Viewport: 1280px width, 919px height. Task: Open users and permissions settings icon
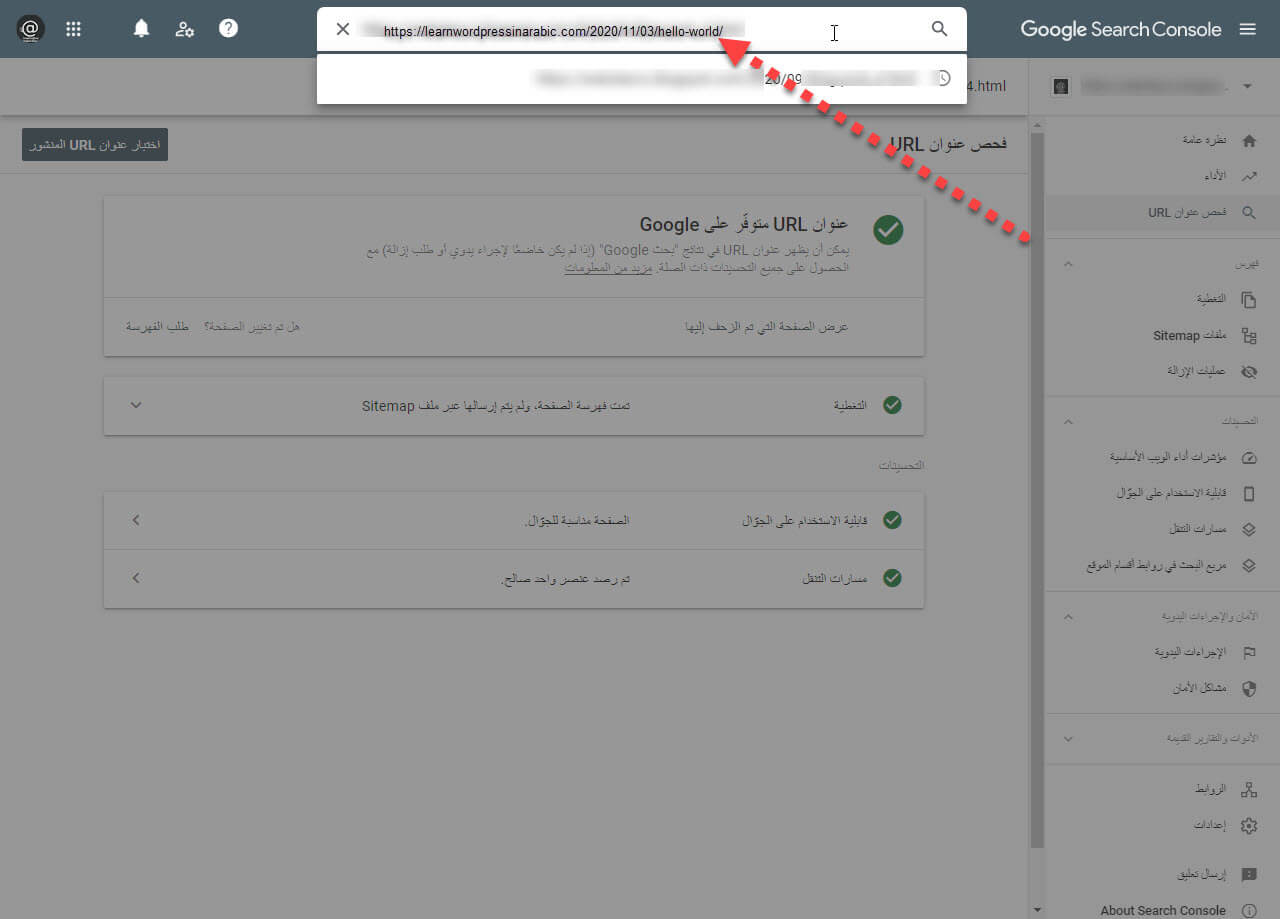coord(185,29)
